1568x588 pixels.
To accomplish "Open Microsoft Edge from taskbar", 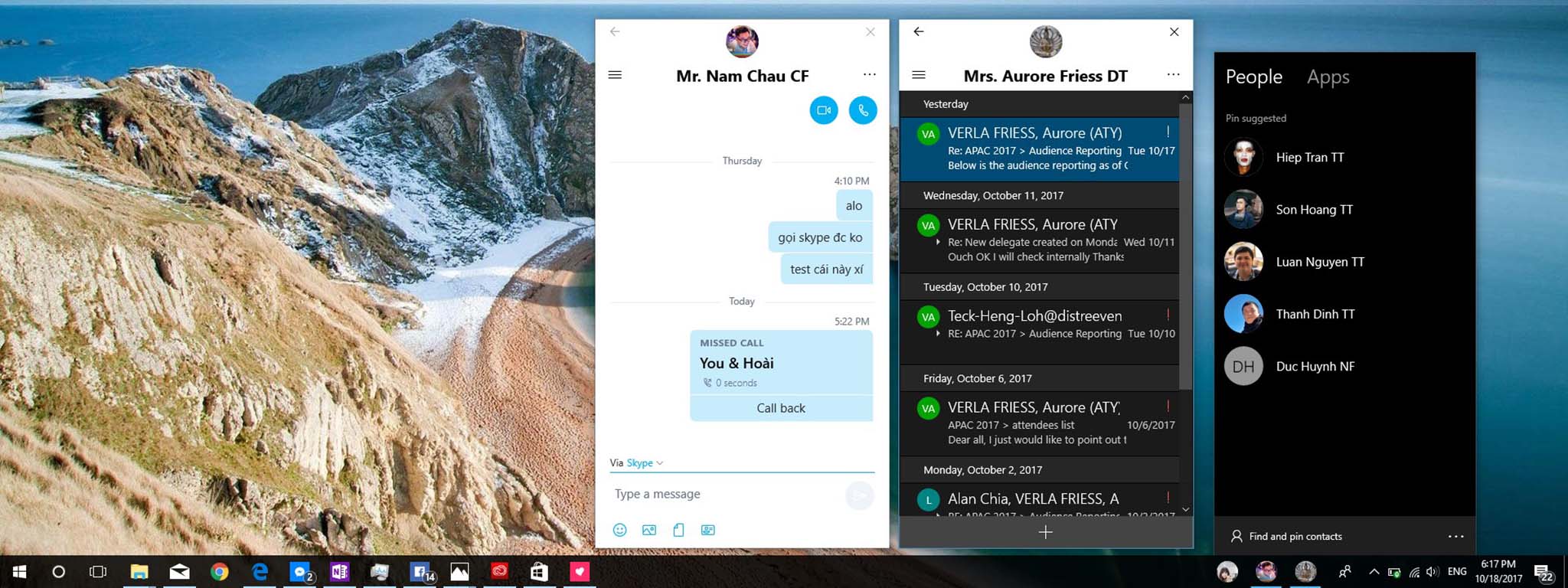I will pos(260,572).
